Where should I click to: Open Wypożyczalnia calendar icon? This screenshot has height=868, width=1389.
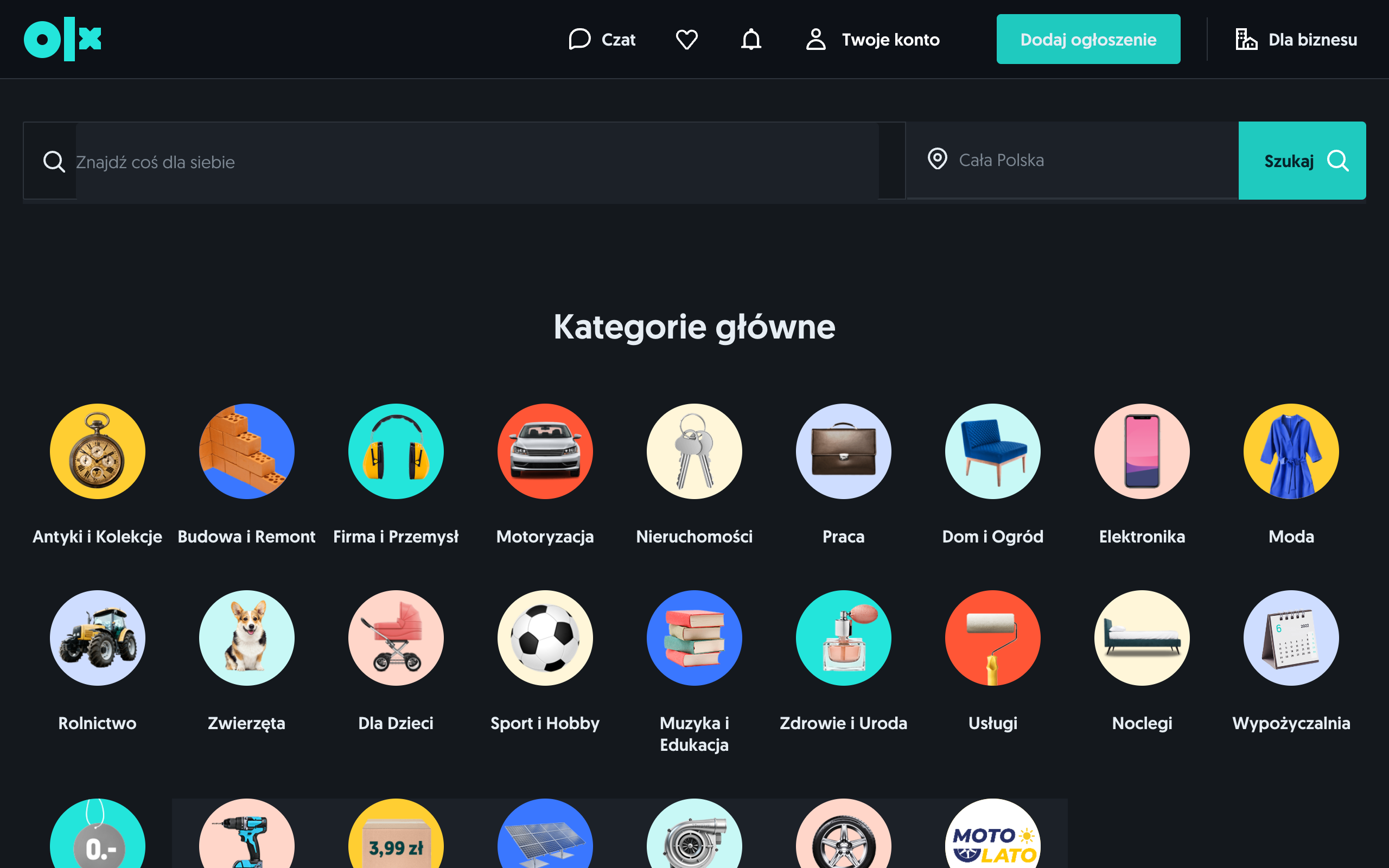click(1291, 638)
